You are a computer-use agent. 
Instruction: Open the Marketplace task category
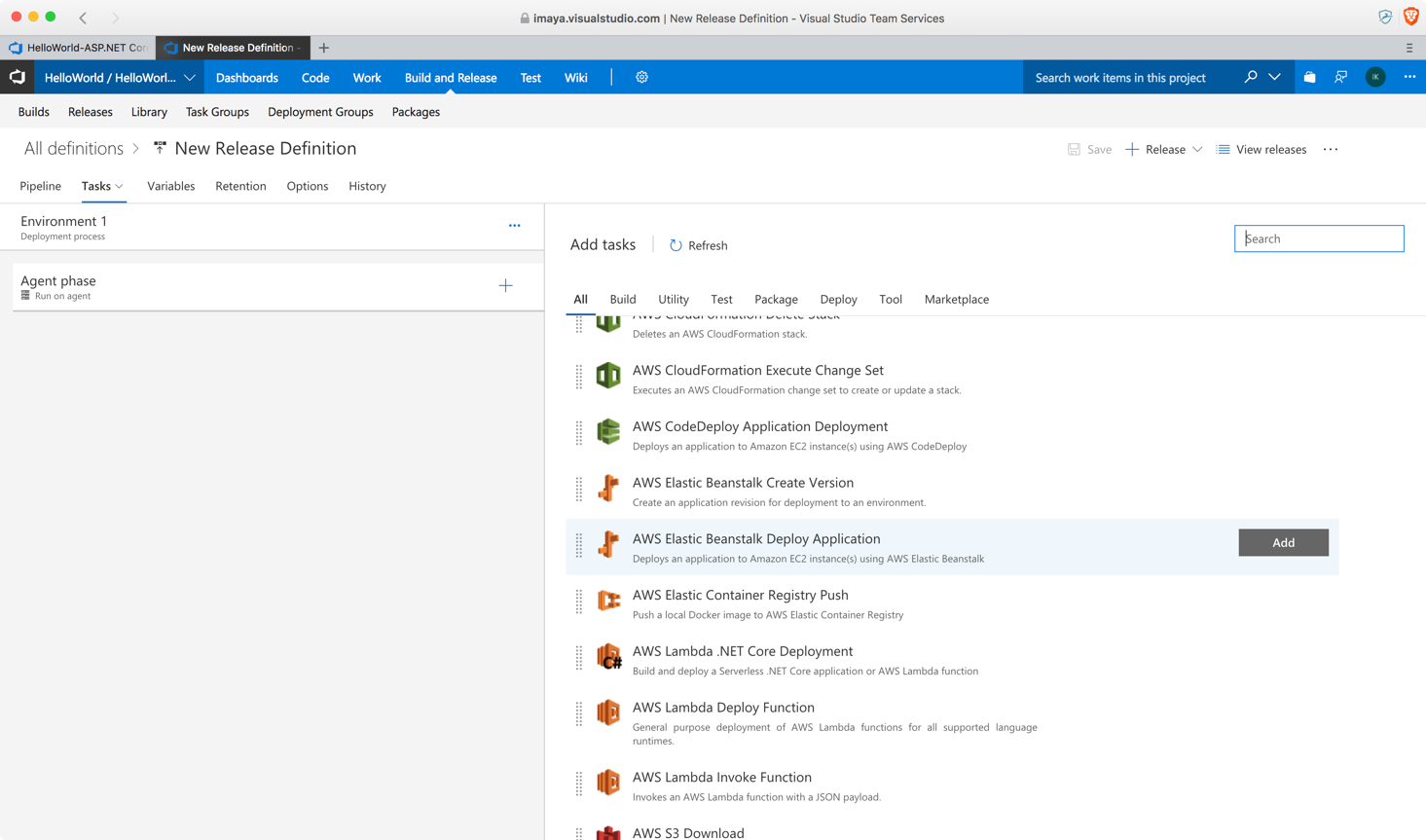coord(957,299)
